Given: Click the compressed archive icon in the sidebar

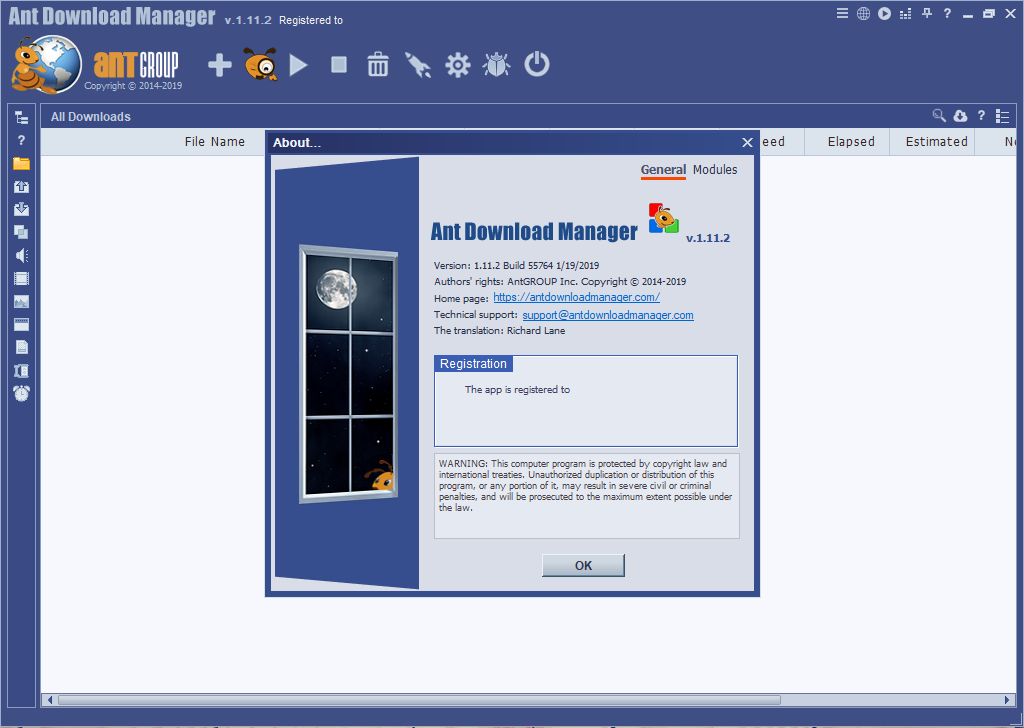Looking at the screenshot, I should point(22,371).
